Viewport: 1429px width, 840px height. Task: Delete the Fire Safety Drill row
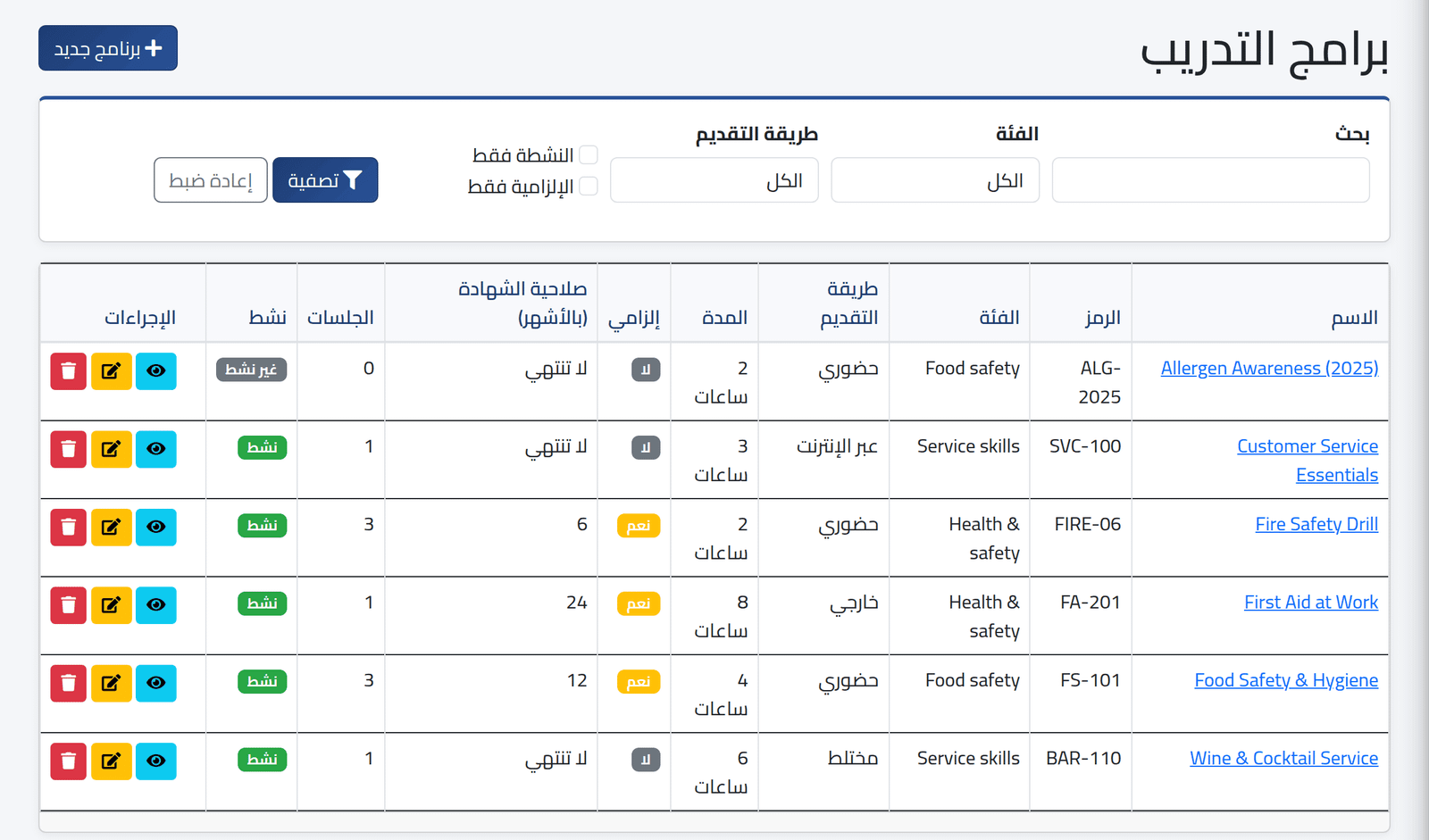pyautogui.click(x=69, y=527)
